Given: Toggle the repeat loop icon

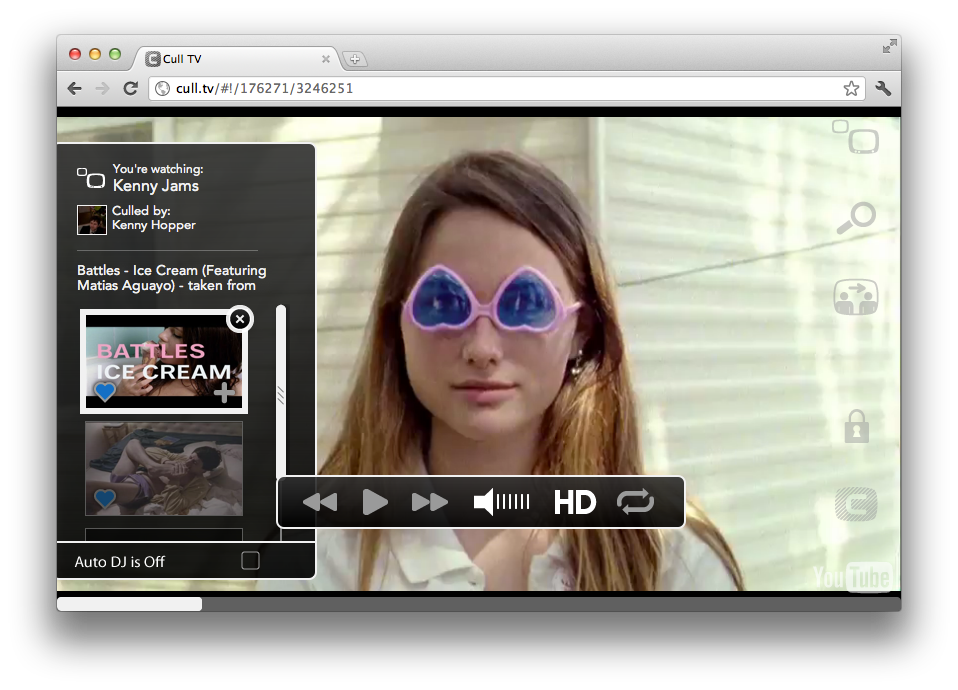Looking at the screenshot, I should click(635, 502).
